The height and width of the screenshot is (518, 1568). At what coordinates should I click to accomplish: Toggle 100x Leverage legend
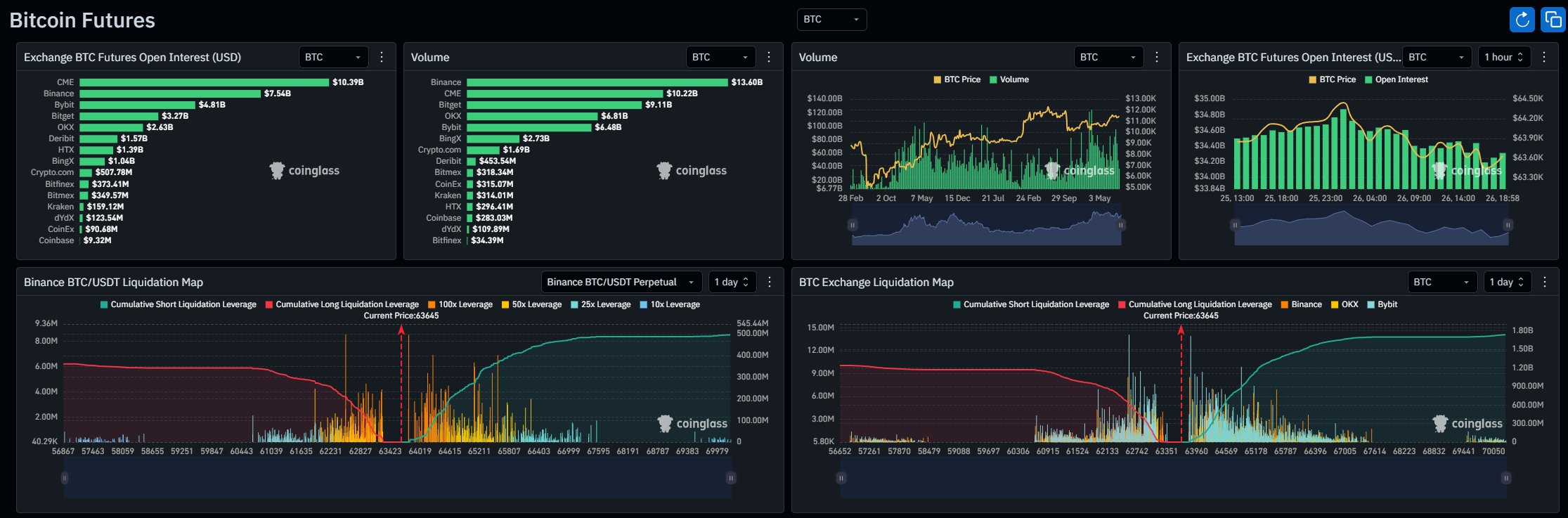tap(460, 304)
